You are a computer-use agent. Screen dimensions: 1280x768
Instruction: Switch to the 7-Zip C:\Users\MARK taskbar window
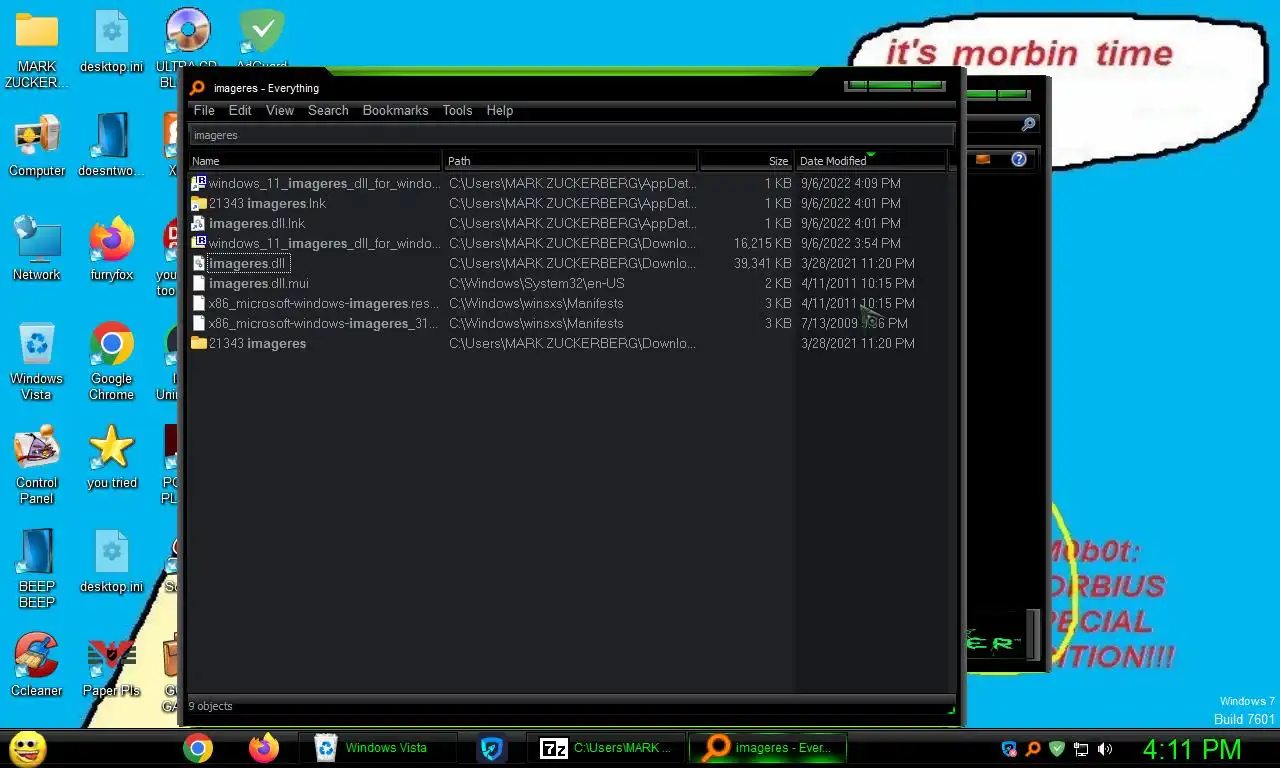606,748
